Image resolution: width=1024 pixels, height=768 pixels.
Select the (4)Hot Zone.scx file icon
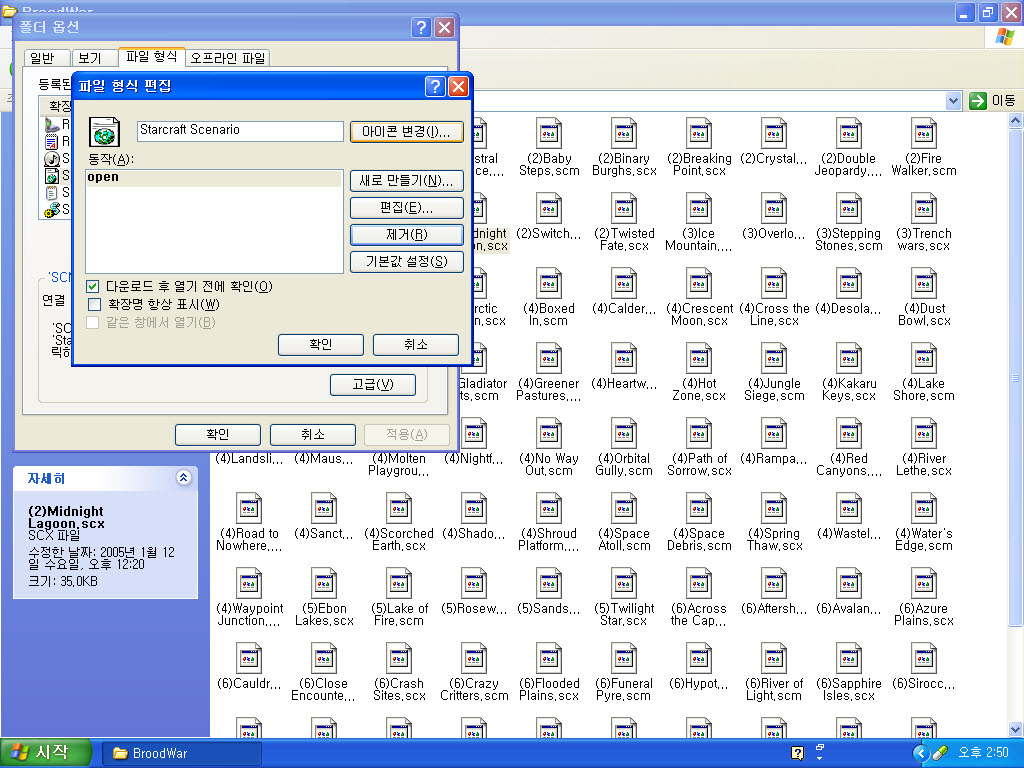coord(699,359)
